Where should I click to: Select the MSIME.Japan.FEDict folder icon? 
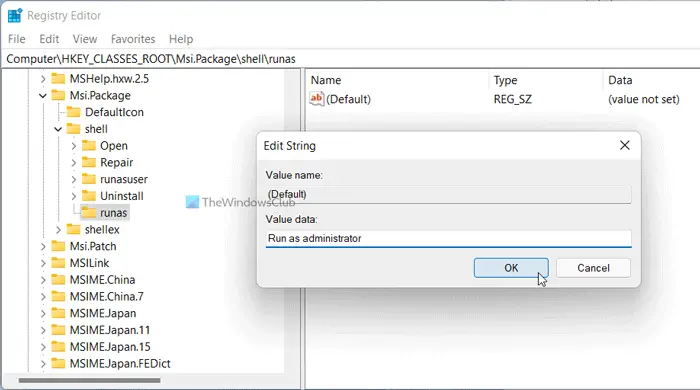coord(58,363)
